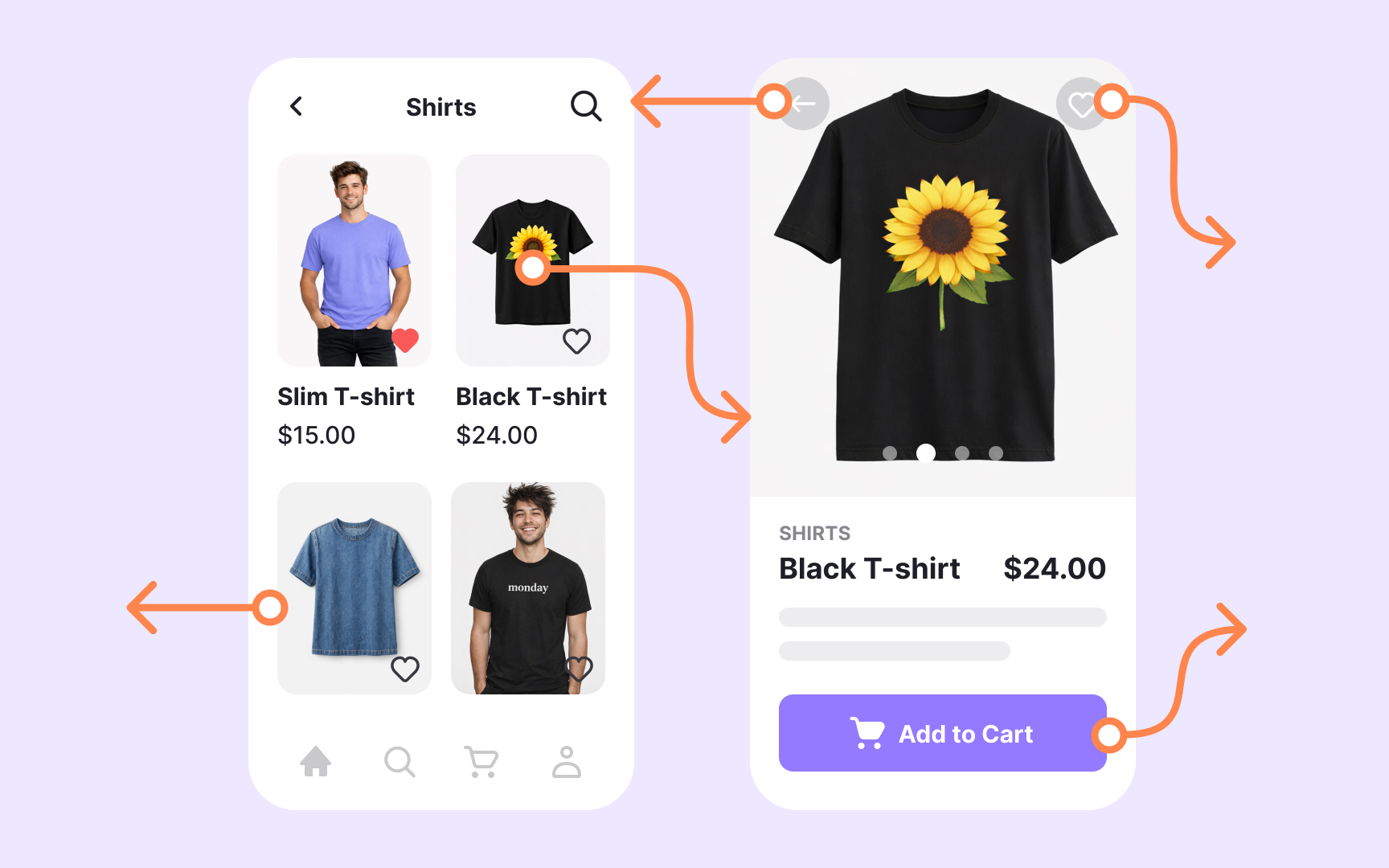
Task: Unfavorite the Slim T-shirt red heart
Action: tap(405, 341)
